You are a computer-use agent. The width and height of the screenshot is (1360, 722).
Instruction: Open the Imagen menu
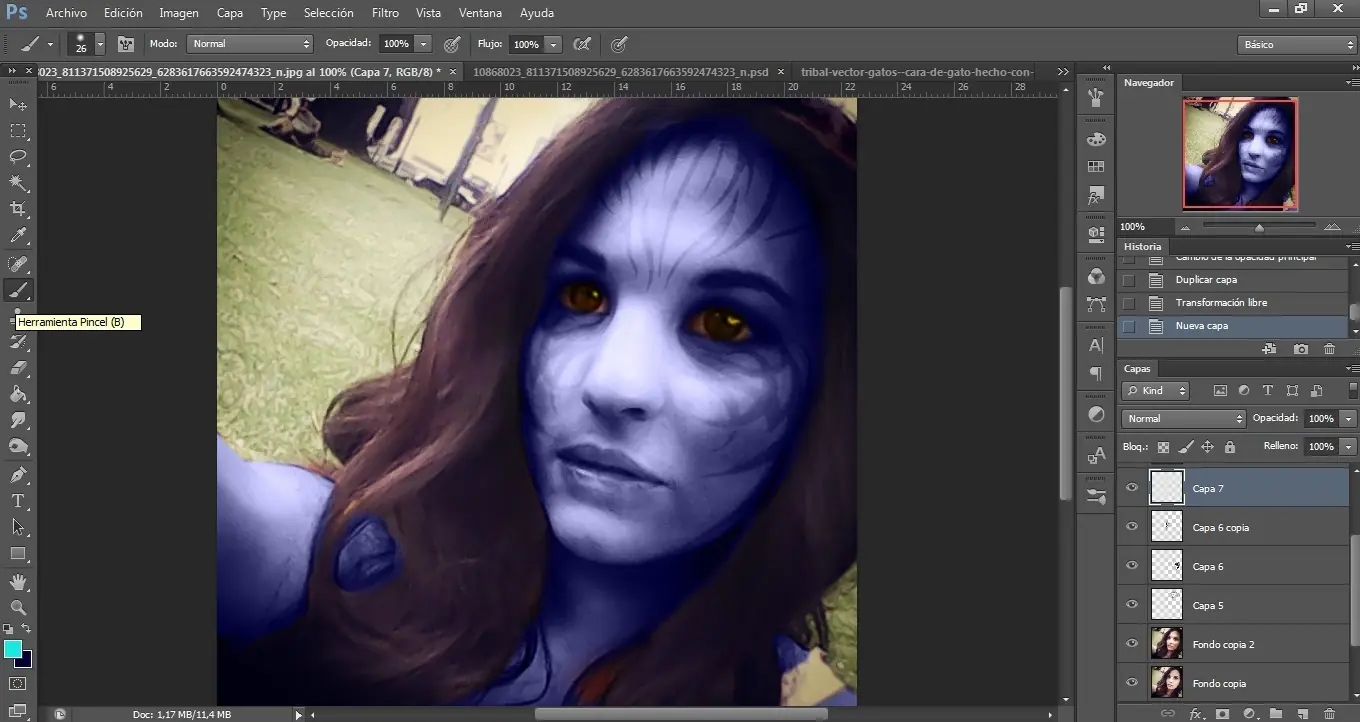pos(179,13)
